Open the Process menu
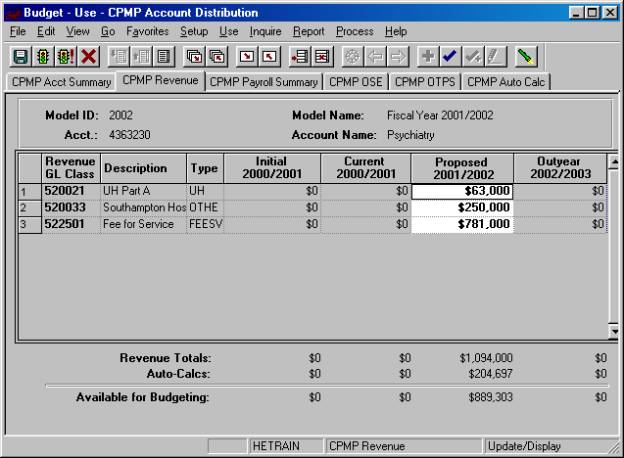This screenshot has height=458, width=624. 354,31
